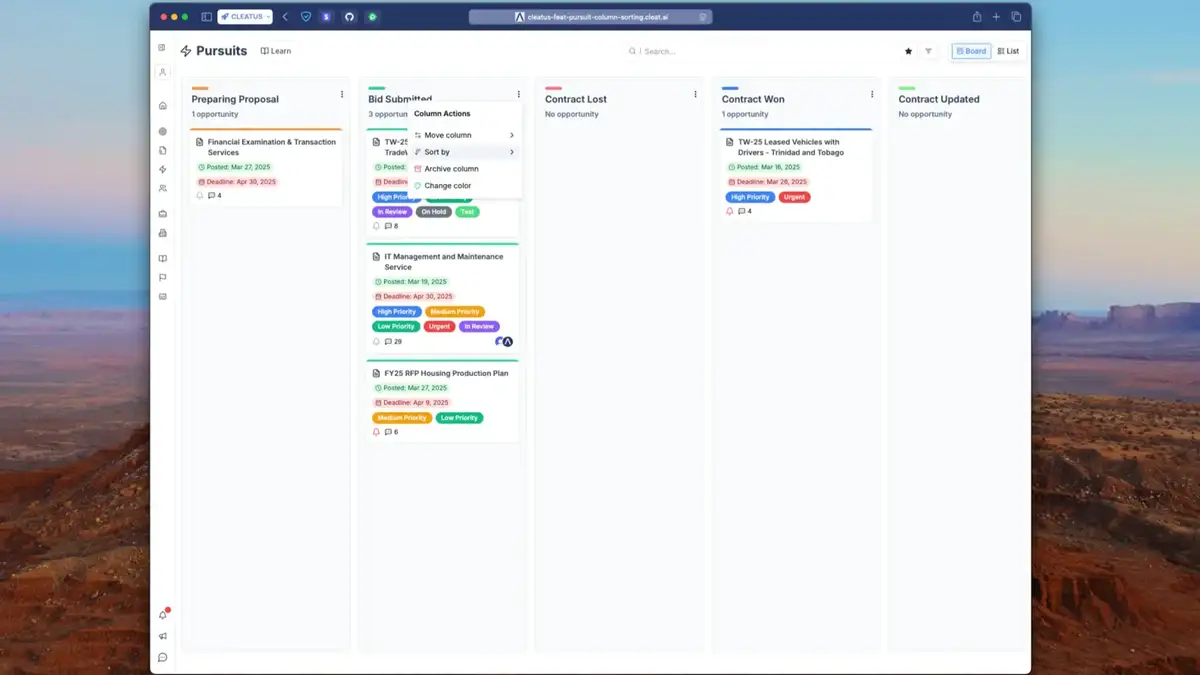
Task: Click the star favorites icon
Action: coord(908,51)
